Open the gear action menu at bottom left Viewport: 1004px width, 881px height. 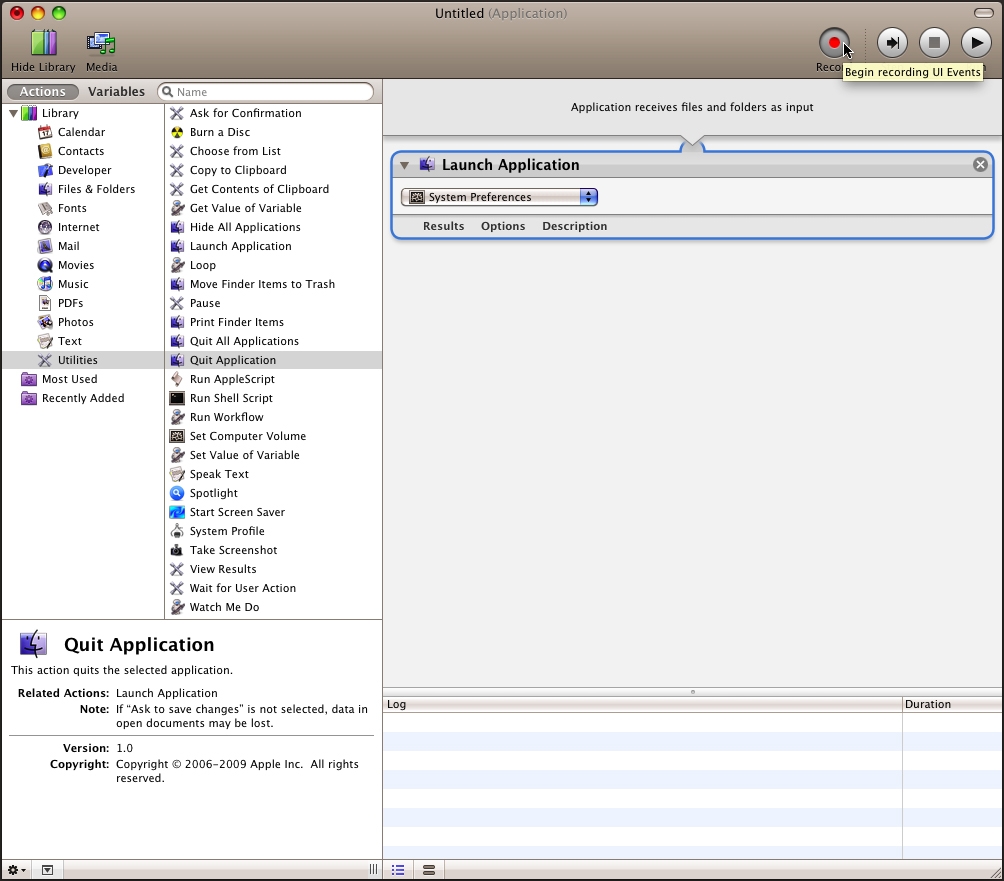click(x=17, y=871)
